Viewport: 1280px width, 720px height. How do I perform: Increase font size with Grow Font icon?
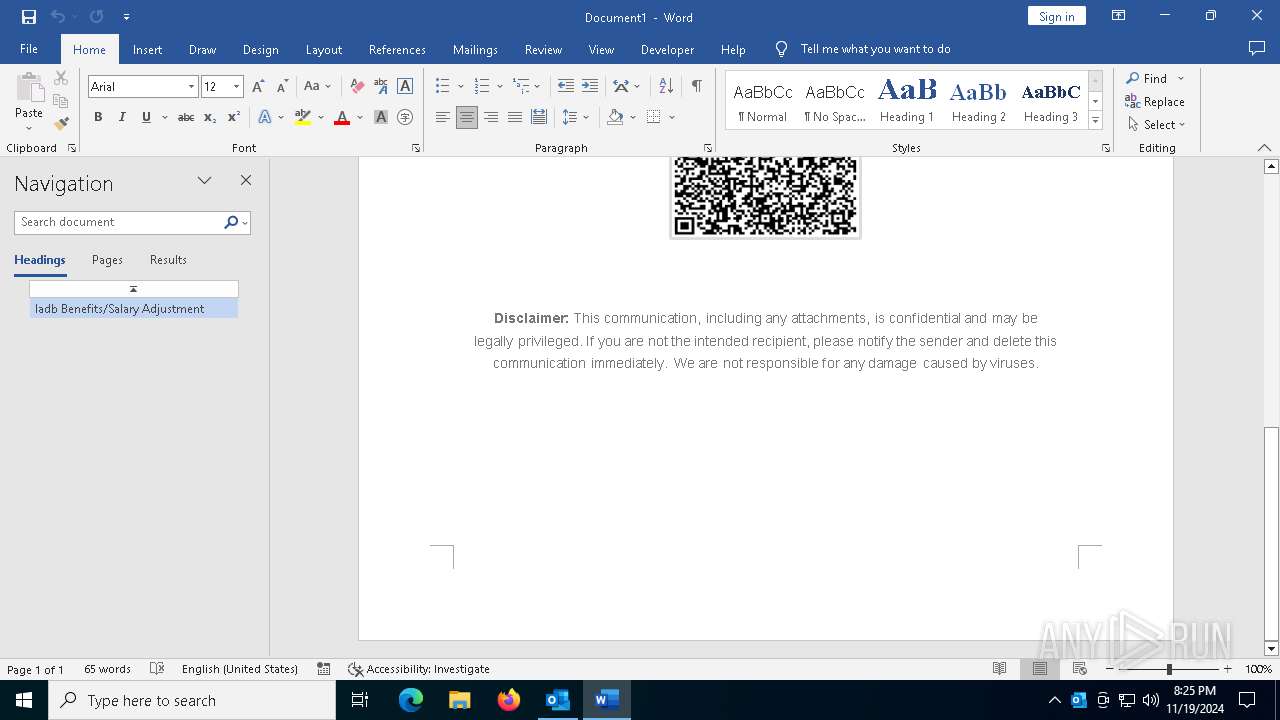pyautogui.click(x=258, y=87)
